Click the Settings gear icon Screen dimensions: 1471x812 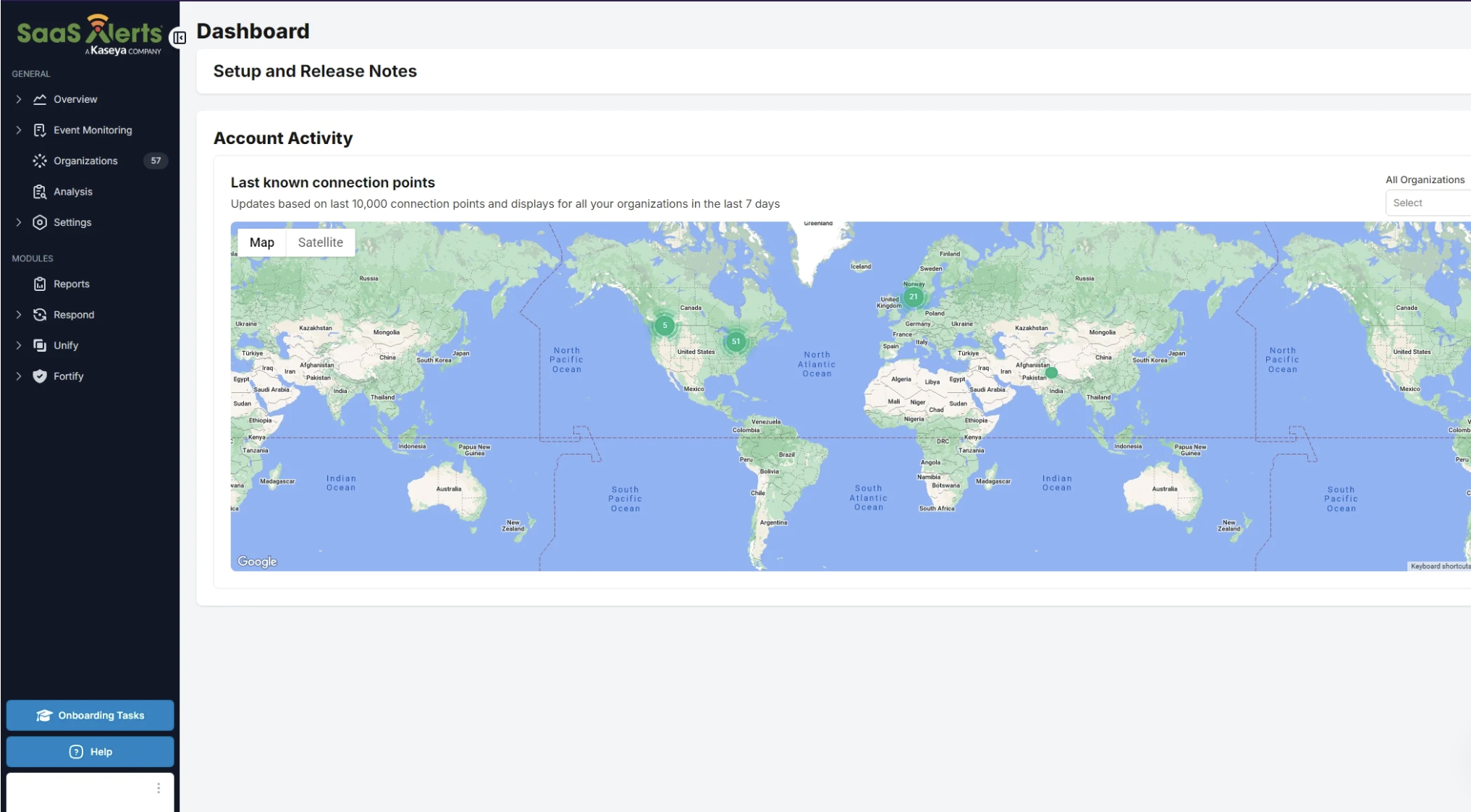pos(40,222)
